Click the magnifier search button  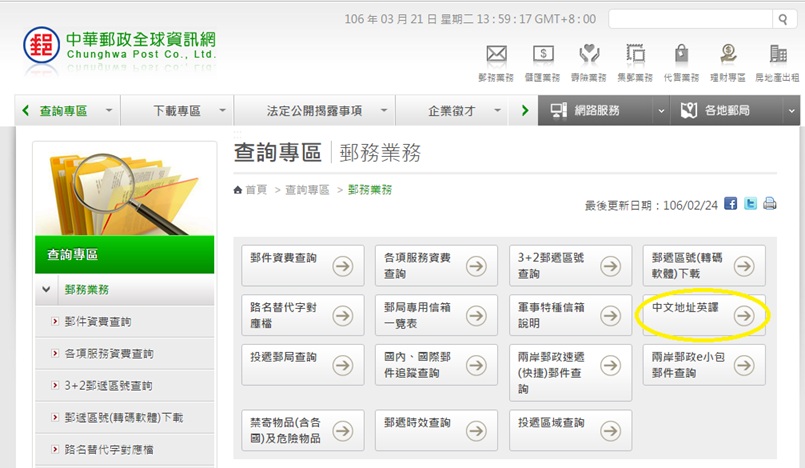(x=780, y=19)
